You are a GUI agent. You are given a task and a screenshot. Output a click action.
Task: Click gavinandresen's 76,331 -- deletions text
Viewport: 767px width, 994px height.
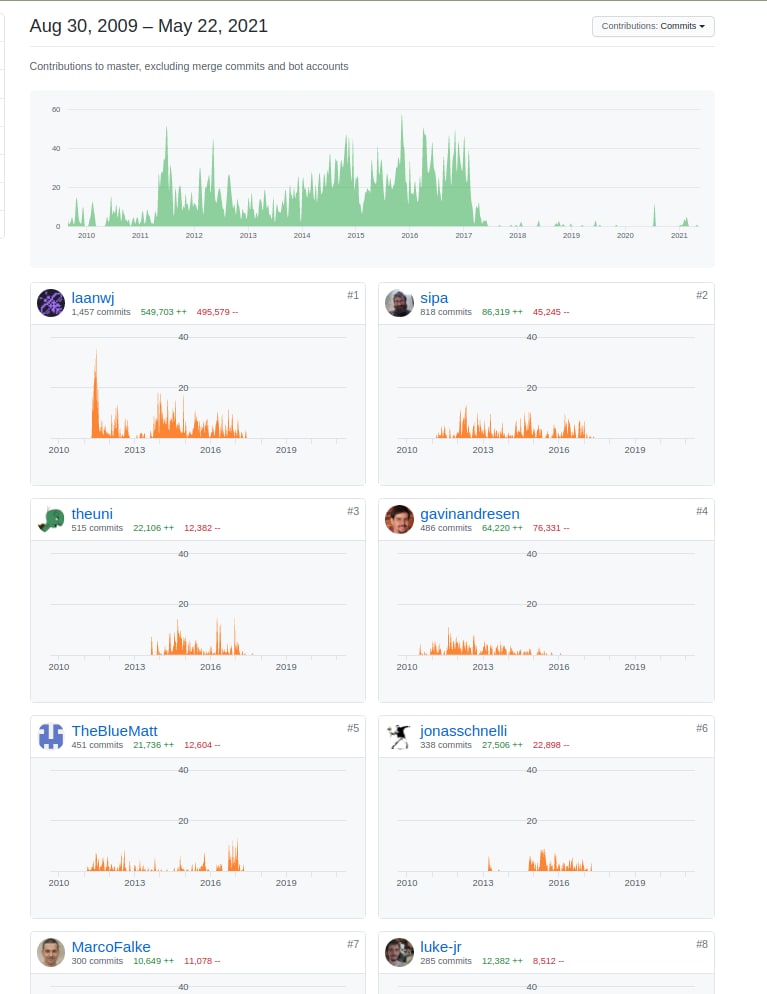click(551, 528)
